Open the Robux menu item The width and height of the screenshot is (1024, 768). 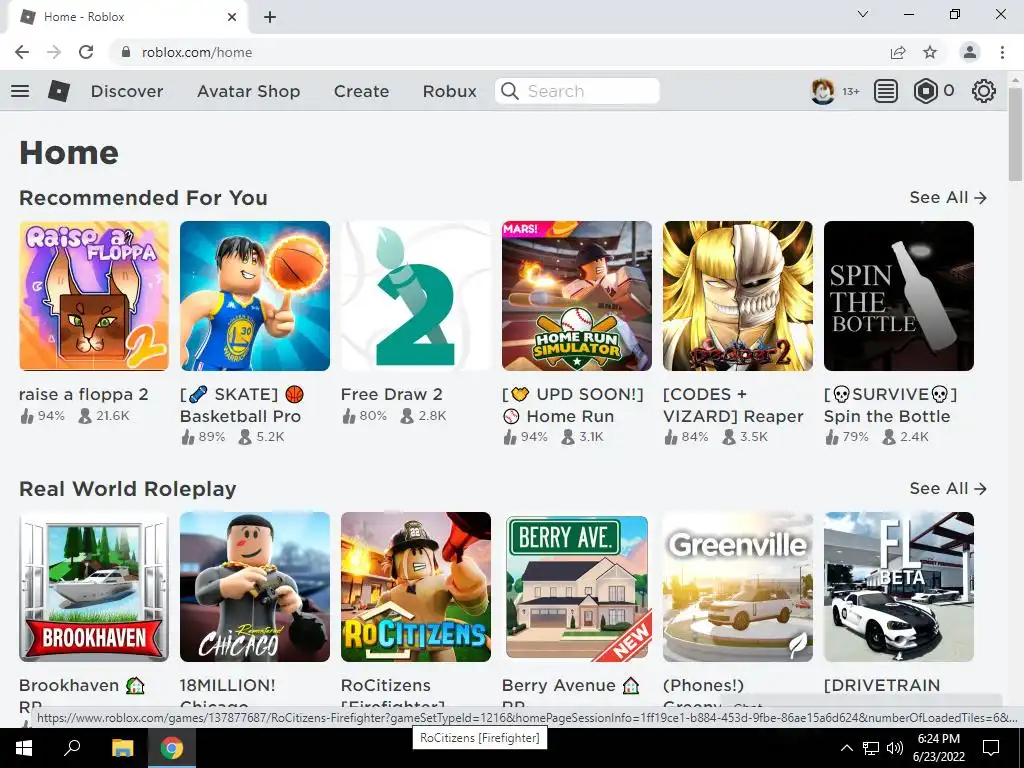coord(449,91)
